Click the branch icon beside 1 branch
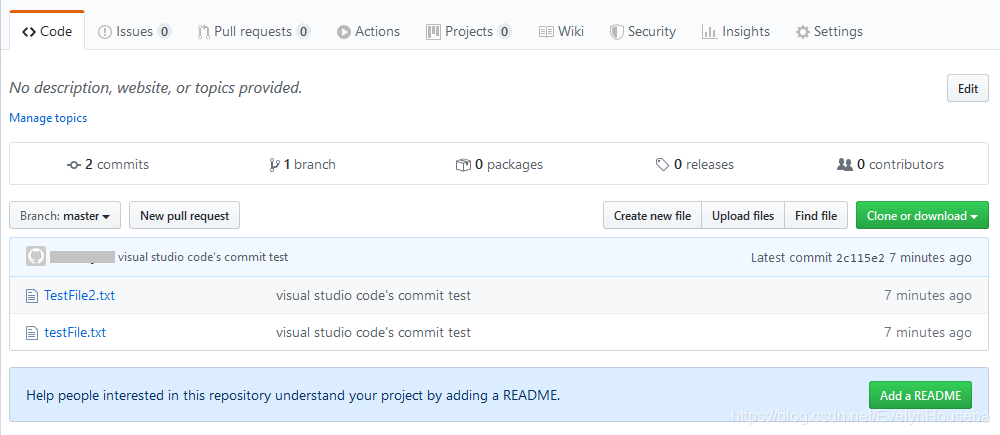This screenshot has height=435, width=1000. coord(274,164)
